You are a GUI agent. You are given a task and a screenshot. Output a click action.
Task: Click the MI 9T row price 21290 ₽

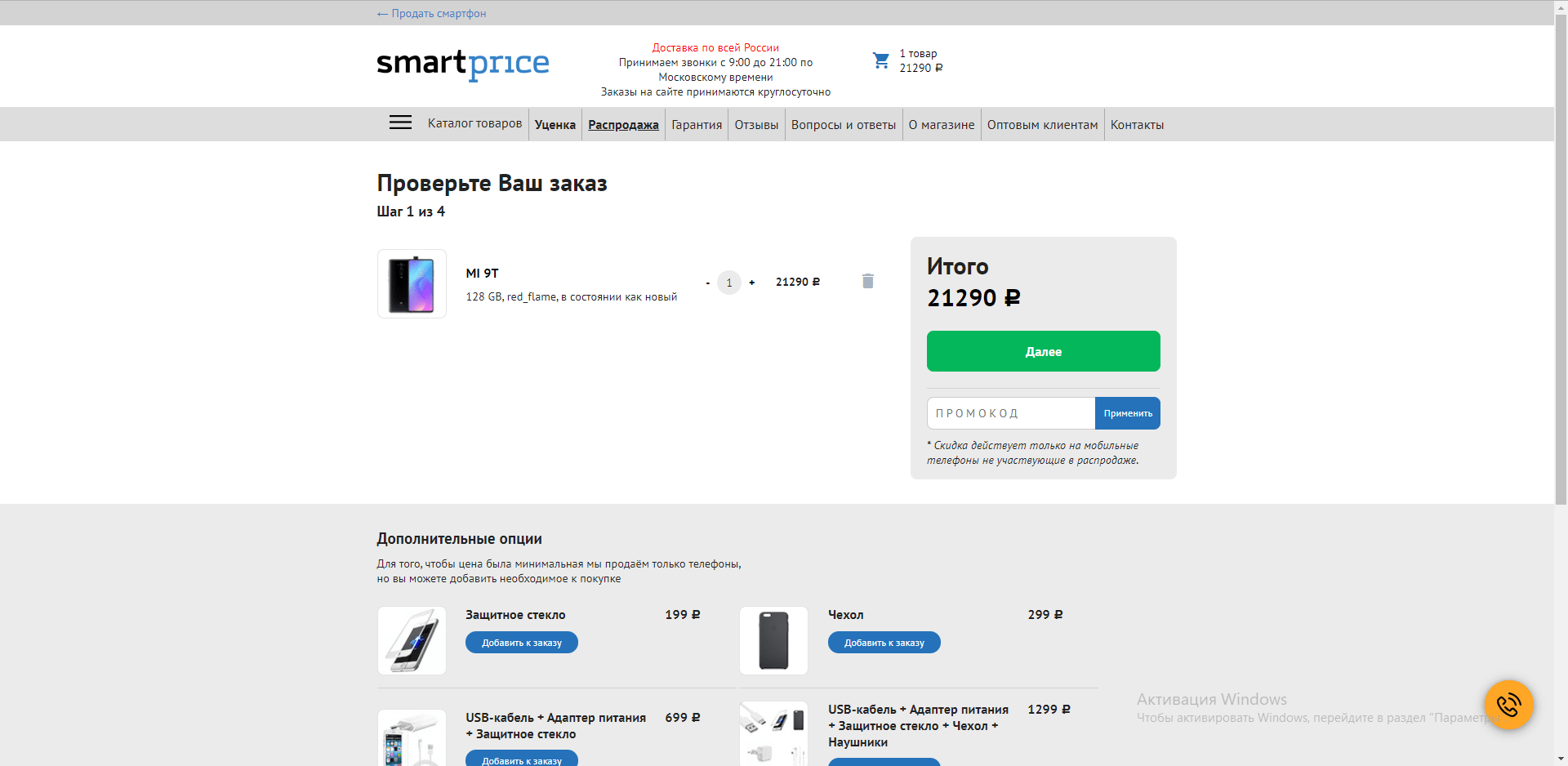coord(798,282)
